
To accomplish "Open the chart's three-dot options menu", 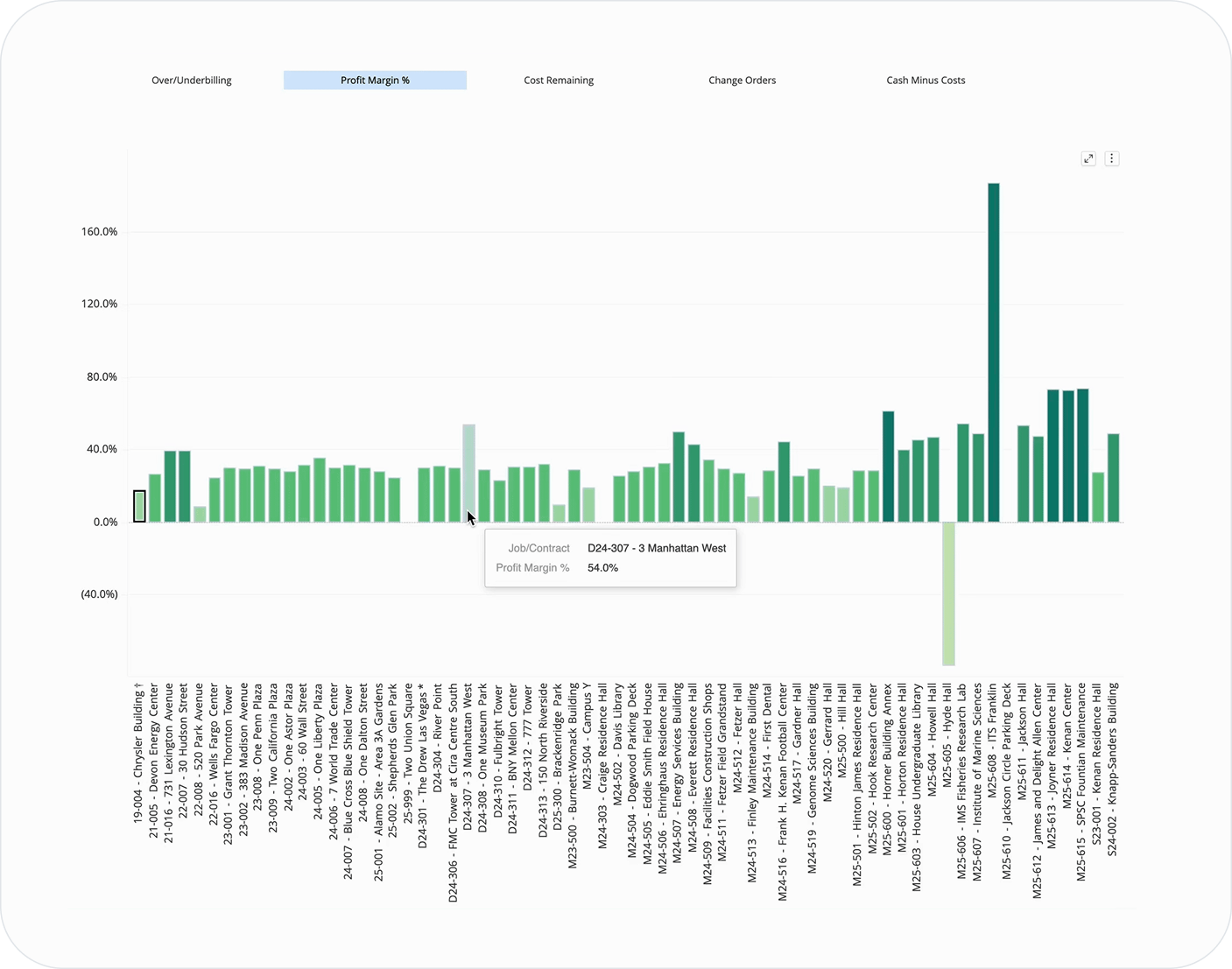I will [1111, 158].
